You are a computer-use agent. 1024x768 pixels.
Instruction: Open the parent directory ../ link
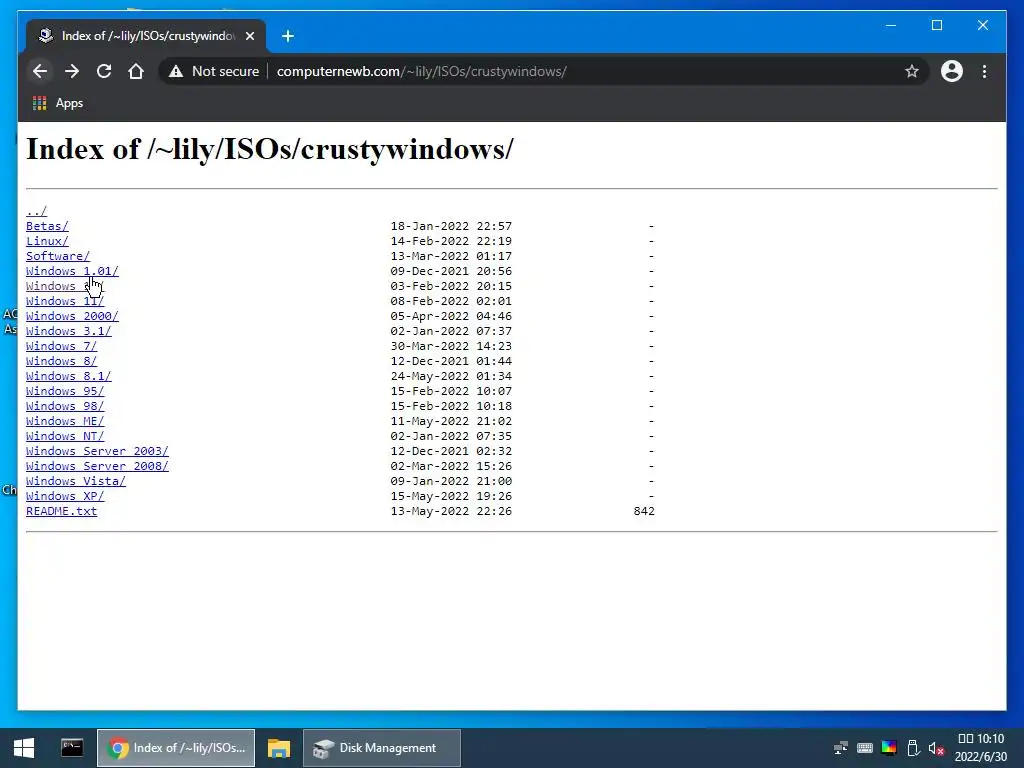click(37, 211)
